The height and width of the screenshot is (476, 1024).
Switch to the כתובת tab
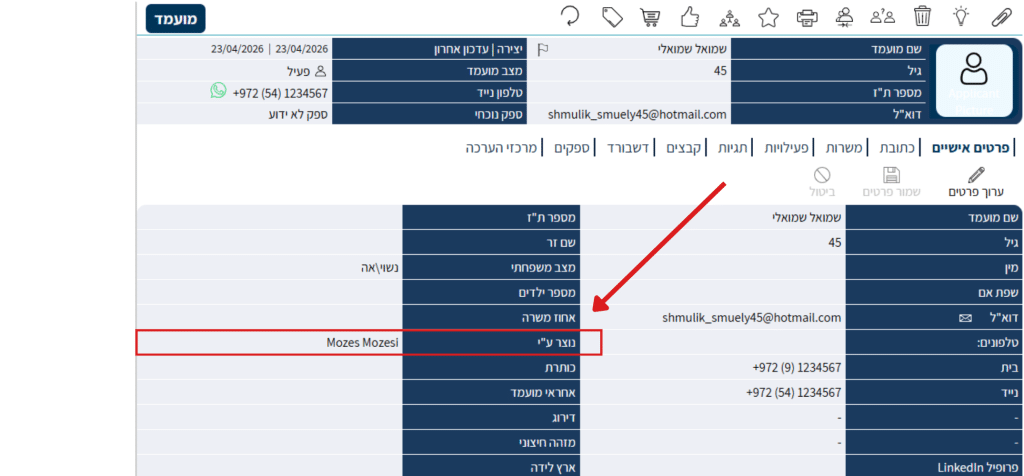(901, 148)
